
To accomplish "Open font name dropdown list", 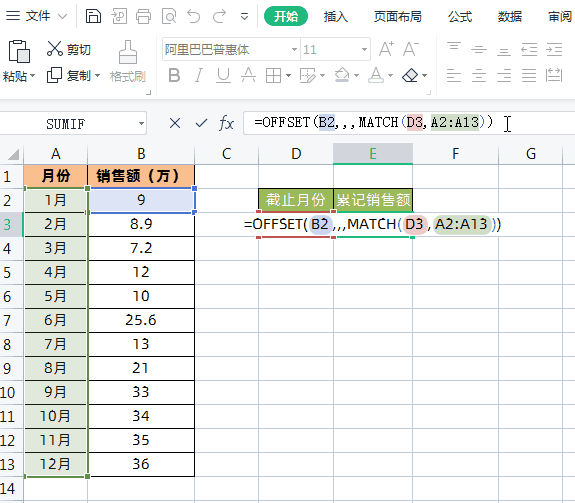I will (x=294, y=49).
